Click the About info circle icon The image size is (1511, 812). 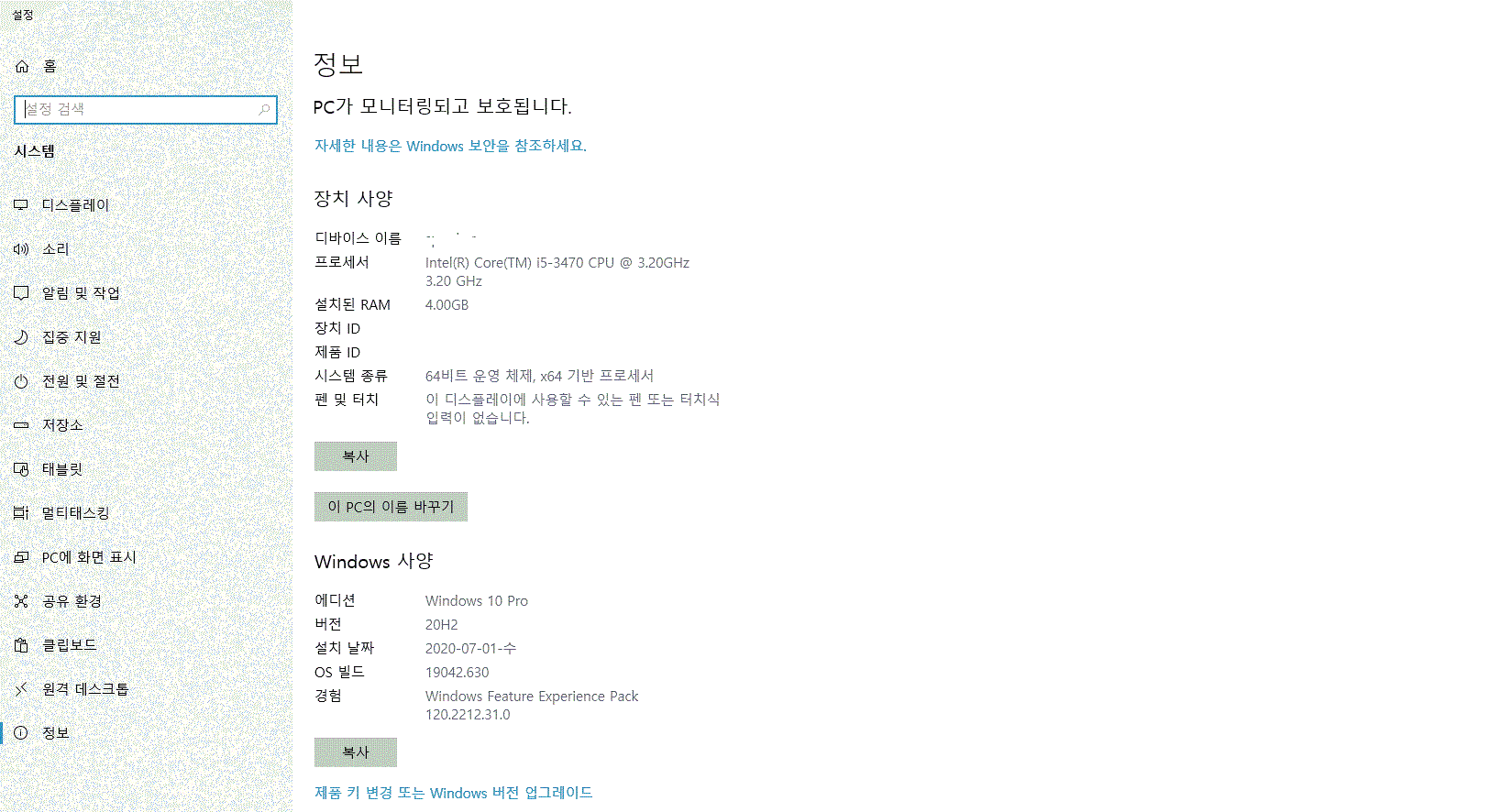tap(21, 733)
